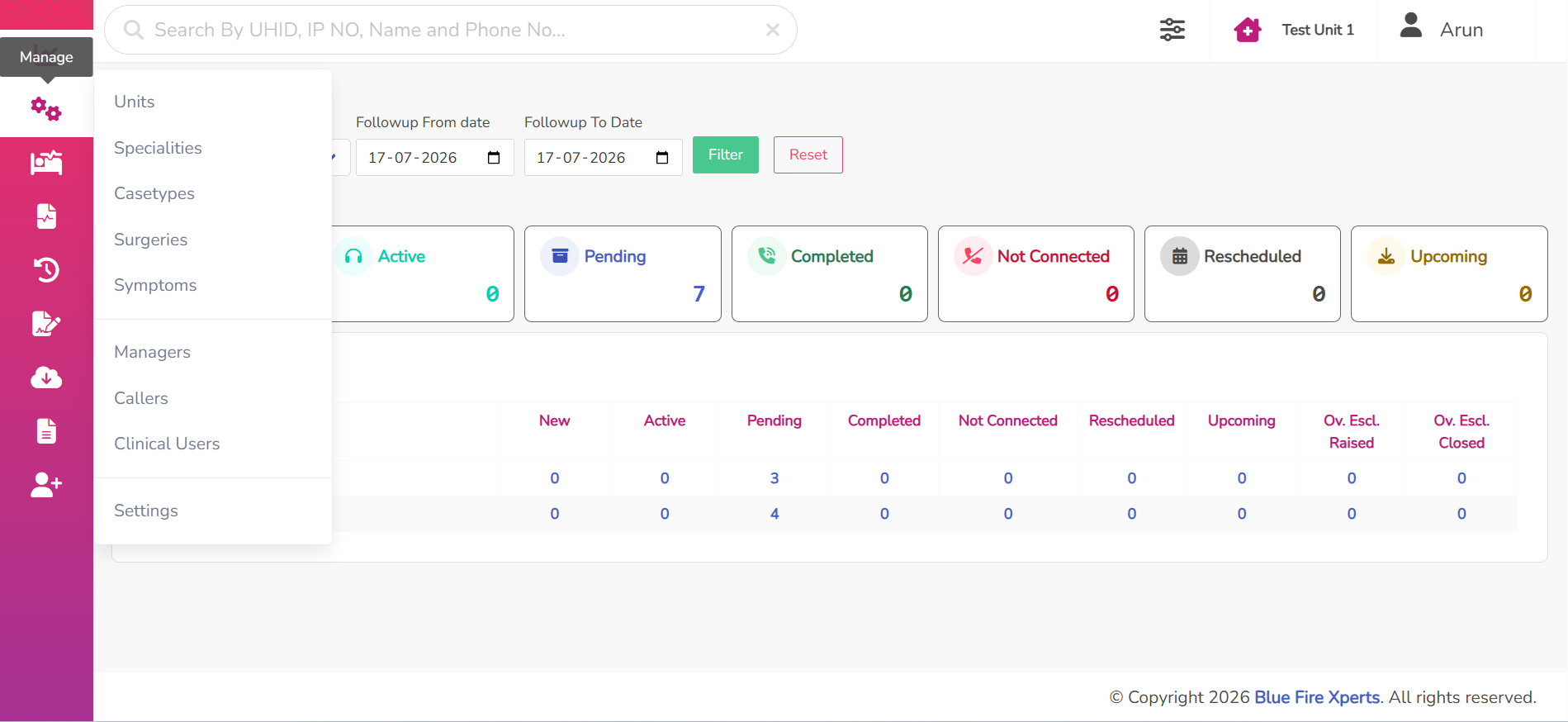Select Surgeries from Manage menu
Image resolution: width=1568 pixels, height=722 pixels.
(x=150, y=240)
